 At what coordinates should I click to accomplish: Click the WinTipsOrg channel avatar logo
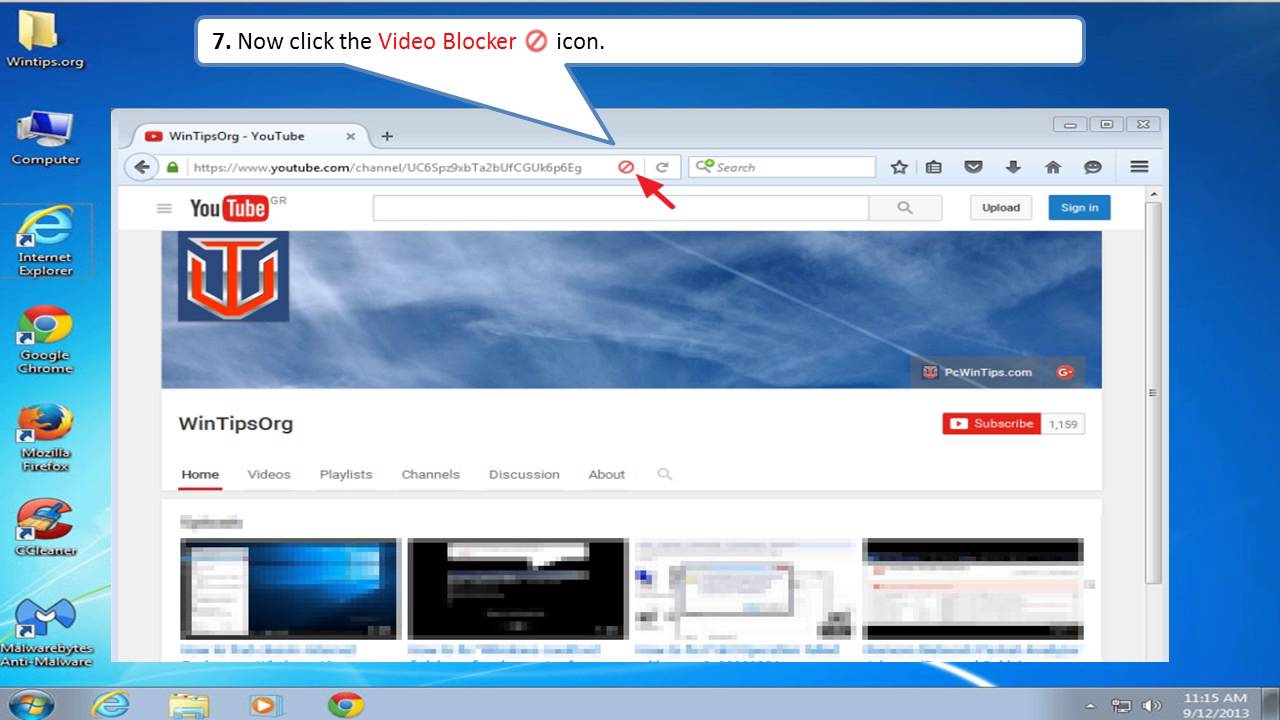(233, 276)
